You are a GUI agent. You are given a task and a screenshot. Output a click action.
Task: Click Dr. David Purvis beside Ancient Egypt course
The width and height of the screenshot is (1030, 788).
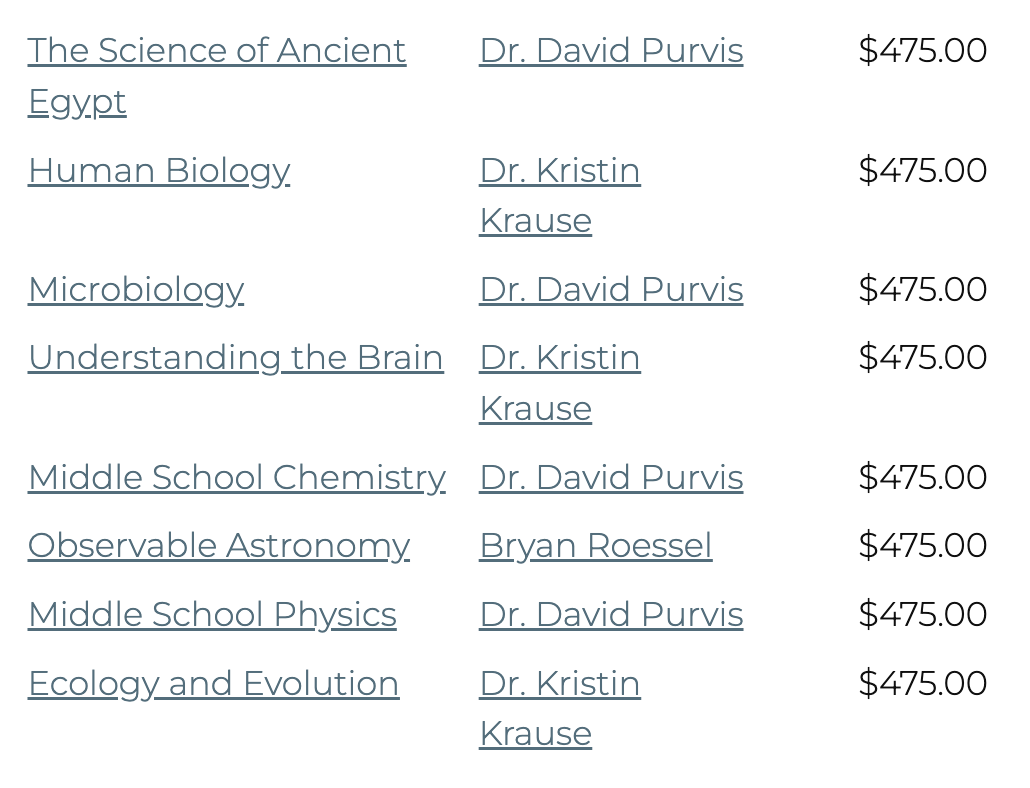pyautogui.click(x=611, y=51)
